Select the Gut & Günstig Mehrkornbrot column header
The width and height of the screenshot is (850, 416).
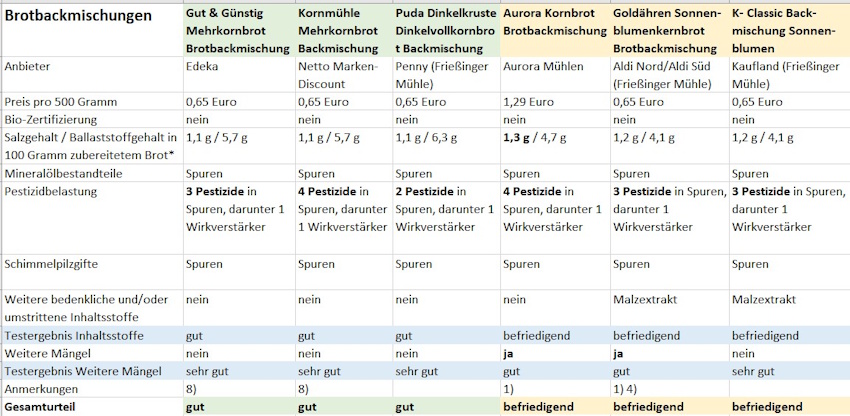tap(238, 30)
